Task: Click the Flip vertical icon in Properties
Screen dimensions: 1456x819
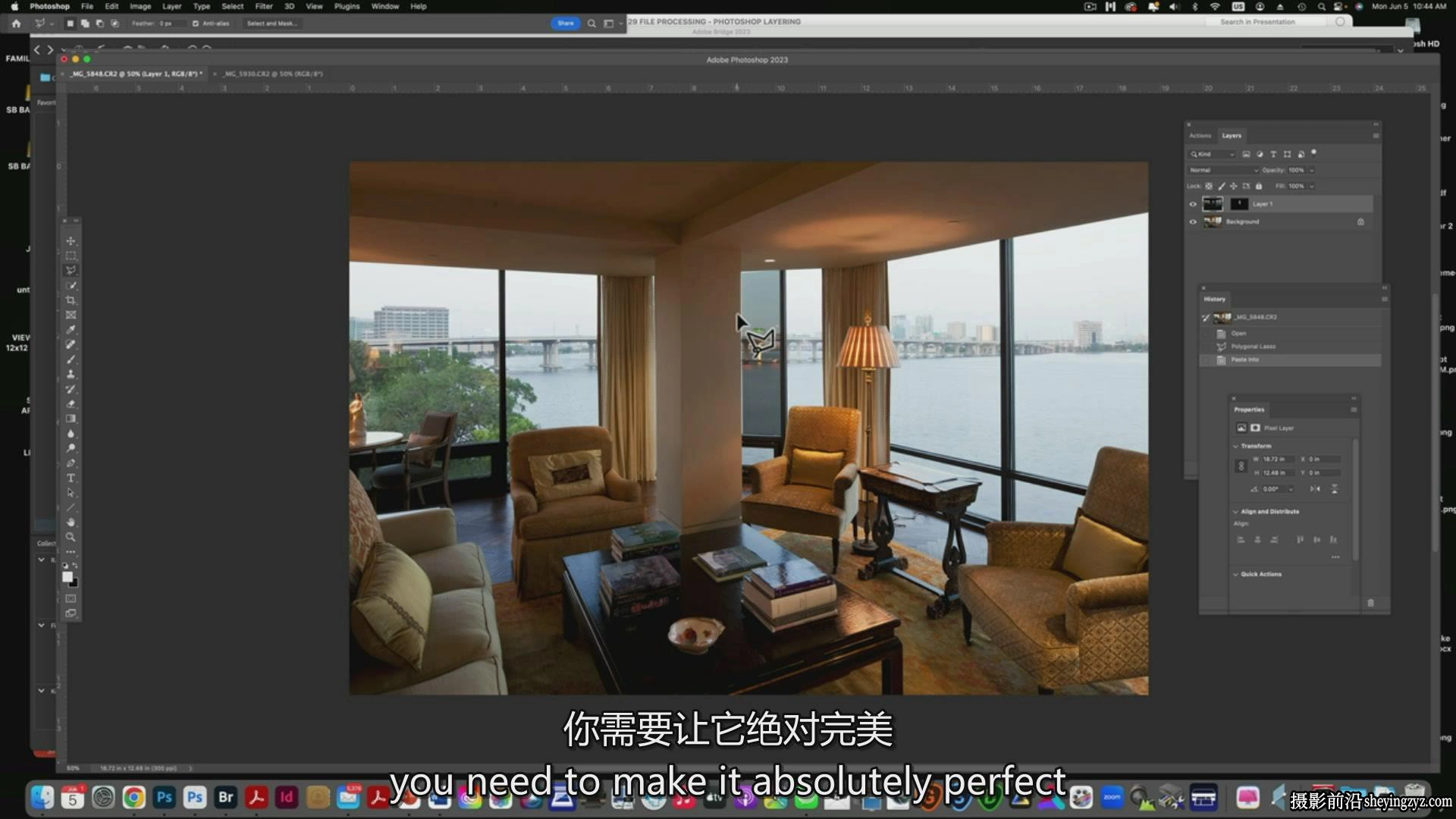Action: pos(1334,489)
